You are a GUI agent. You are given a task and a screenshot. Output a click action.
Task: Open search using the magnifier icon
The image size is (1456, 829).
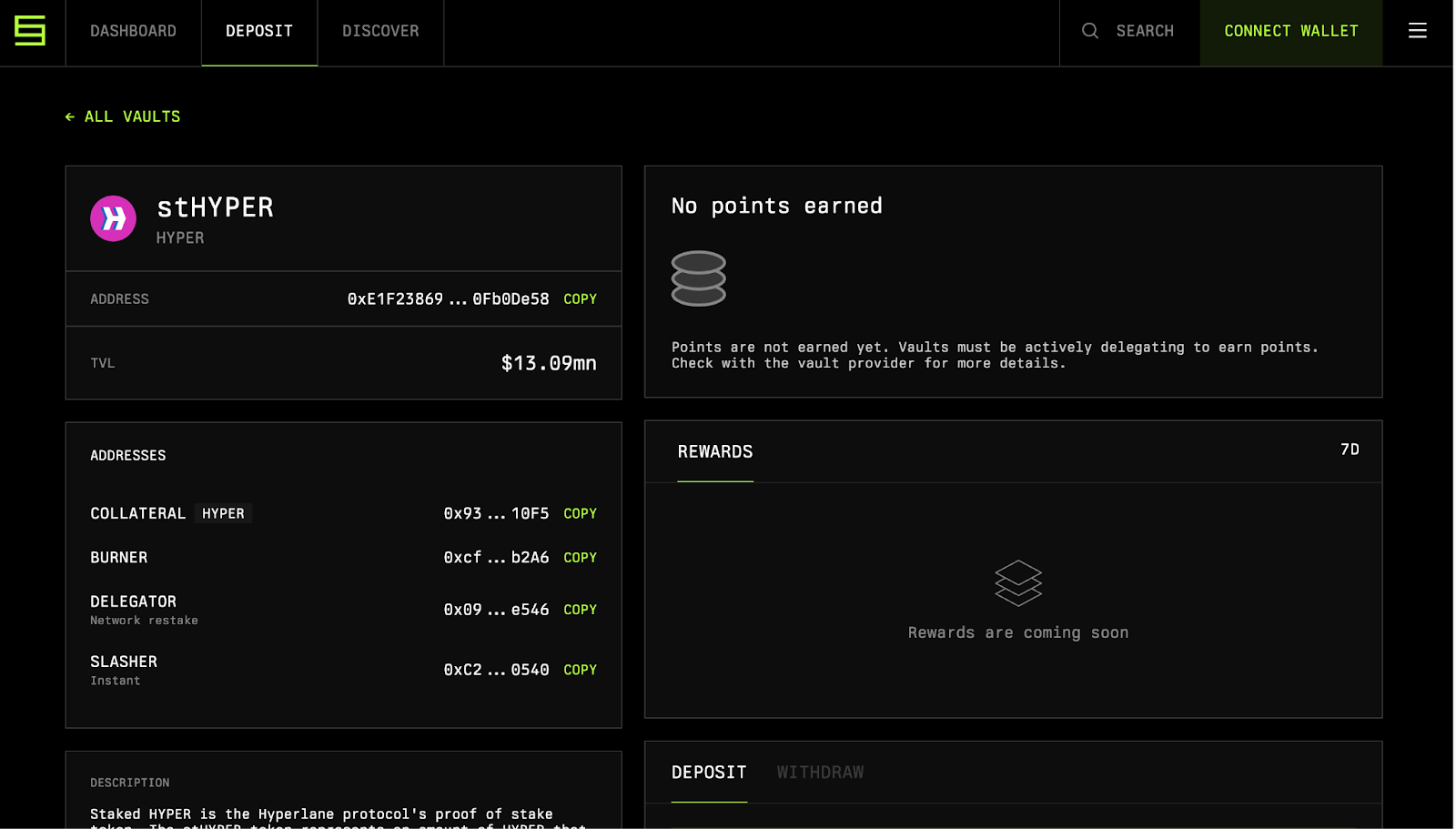click(1089, 31)
